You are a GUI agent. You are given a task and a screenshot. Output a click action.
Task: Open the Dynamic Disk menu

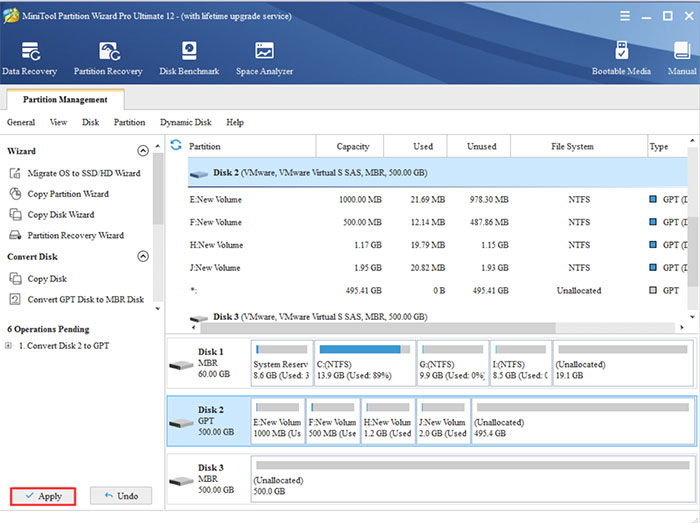(185, 122)
